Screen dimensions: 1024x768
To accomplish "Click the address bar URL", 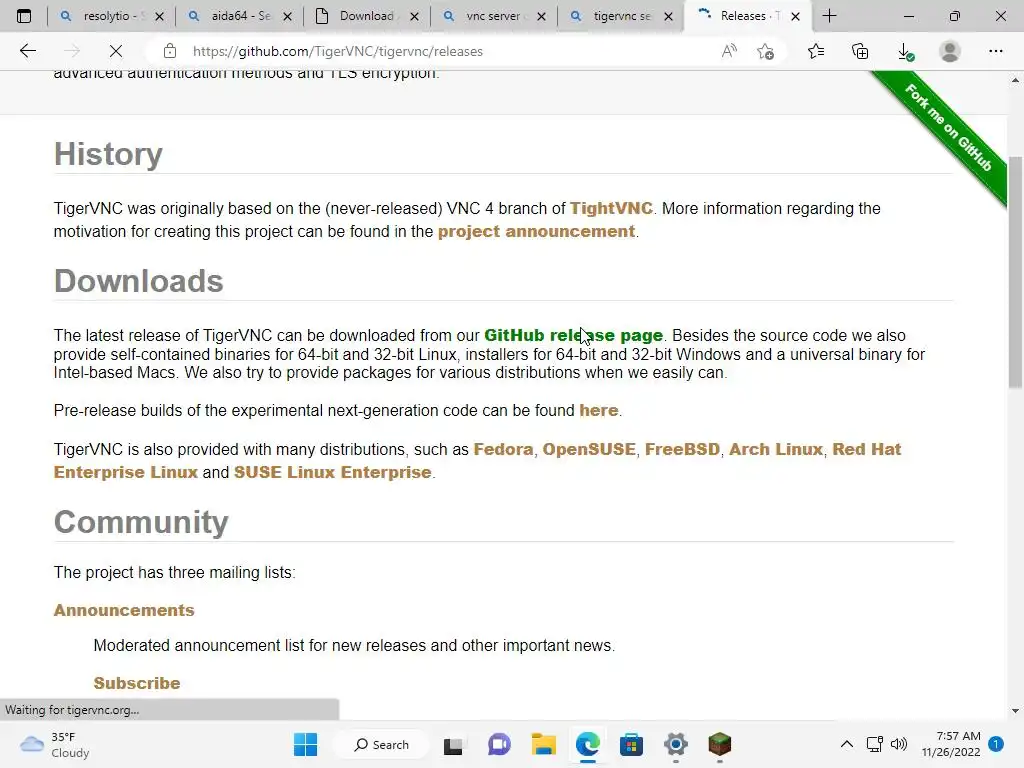I will click(338, 51).
